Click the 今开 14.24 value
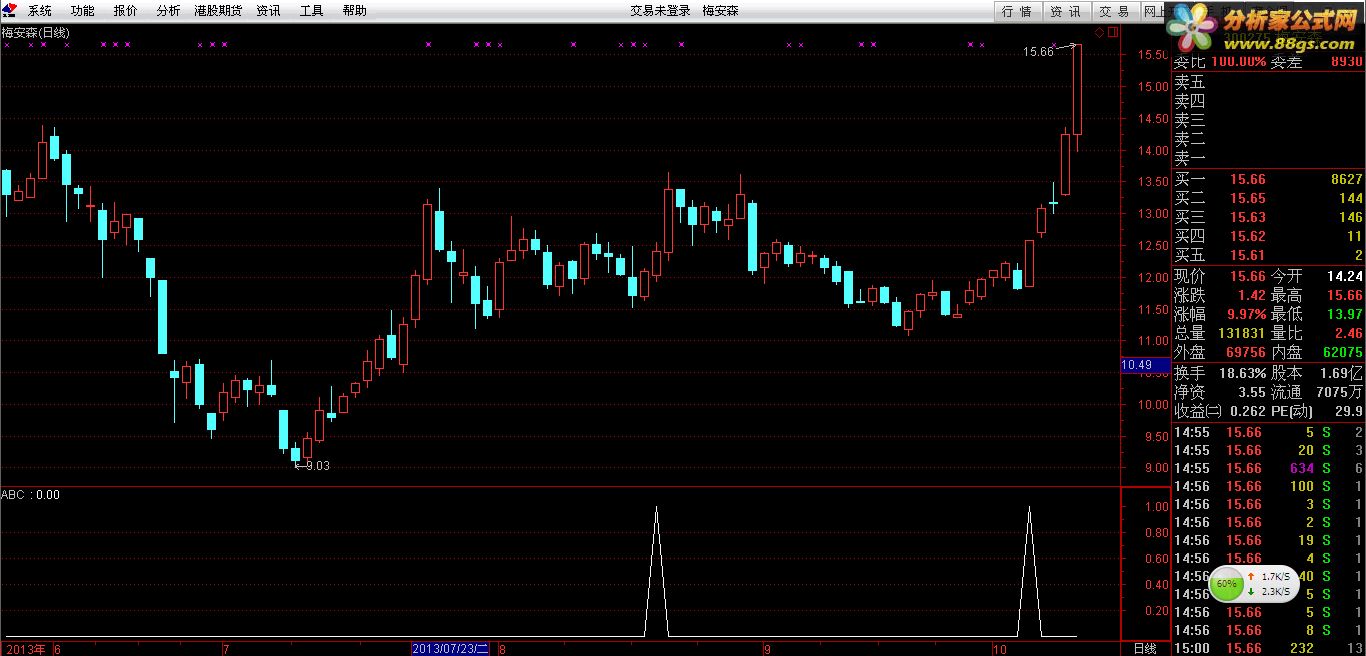The width and height of the screenshot is (1366, 656). pos(1344,276)
